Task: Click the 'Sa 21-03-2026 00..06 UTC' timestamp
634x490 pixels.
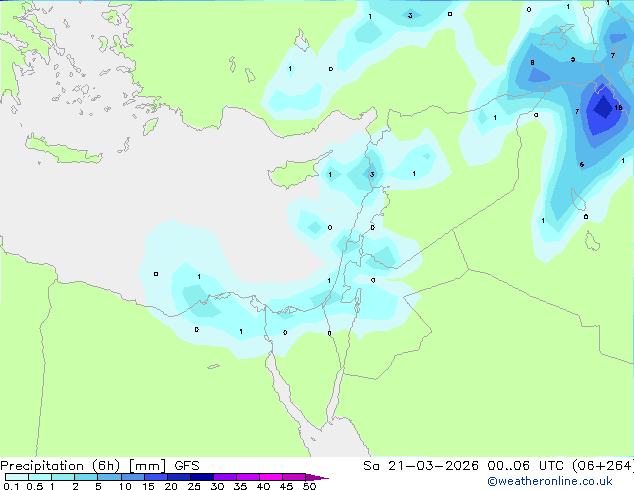Action: [x=463, y=466]
